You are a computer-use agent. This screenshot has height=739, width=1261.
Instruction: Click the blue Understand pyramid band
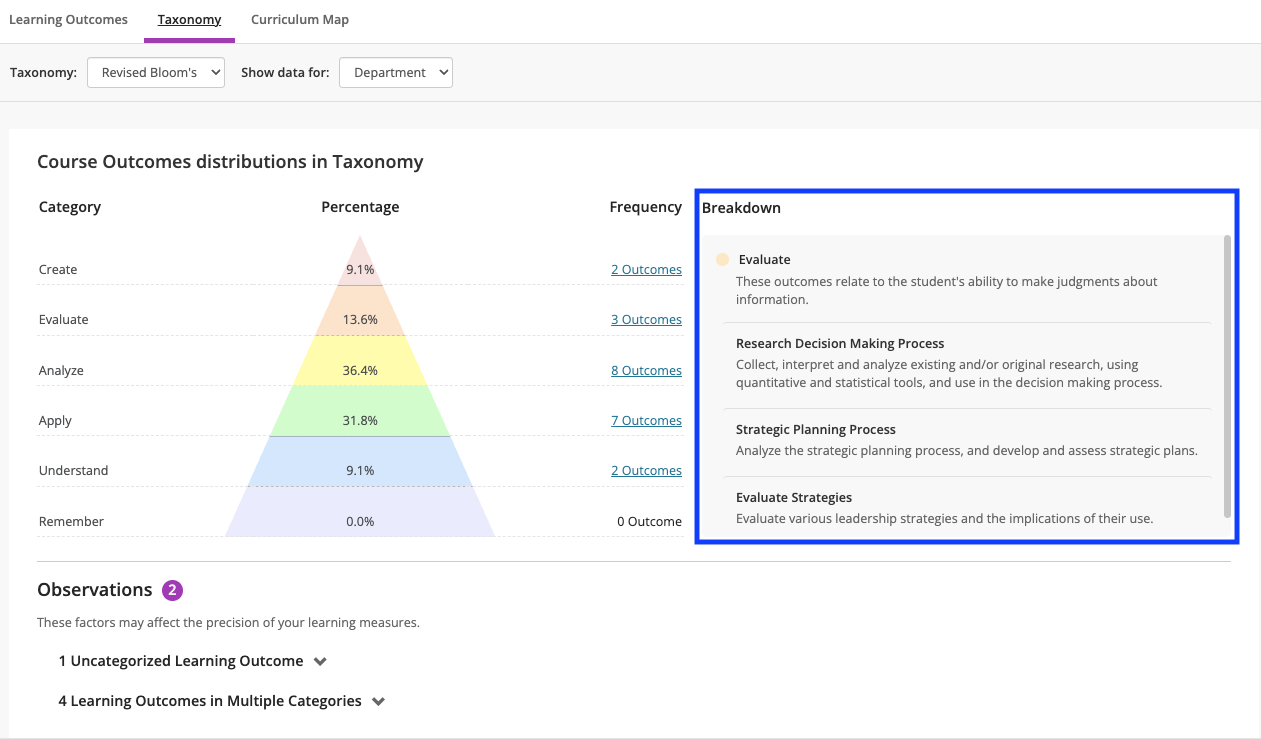click(x=360, y=461)
